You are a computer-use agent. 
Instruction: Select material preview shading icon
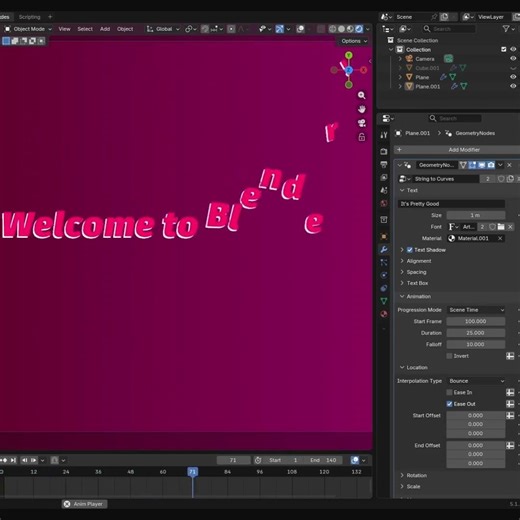tap(350, 29)
